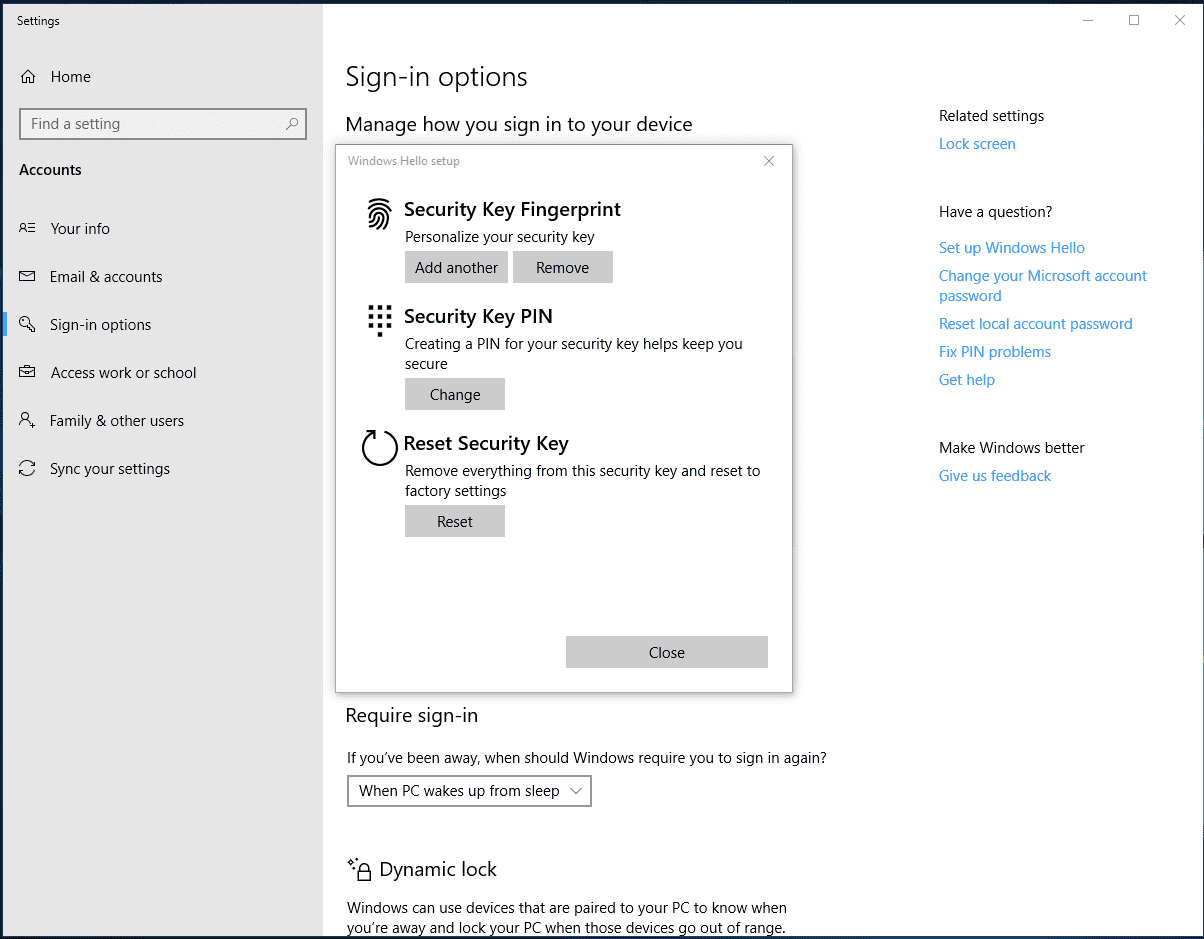Screen dimensions: 1204x939
Task: Open the Lock screen related link
Action: coord(977,144)
